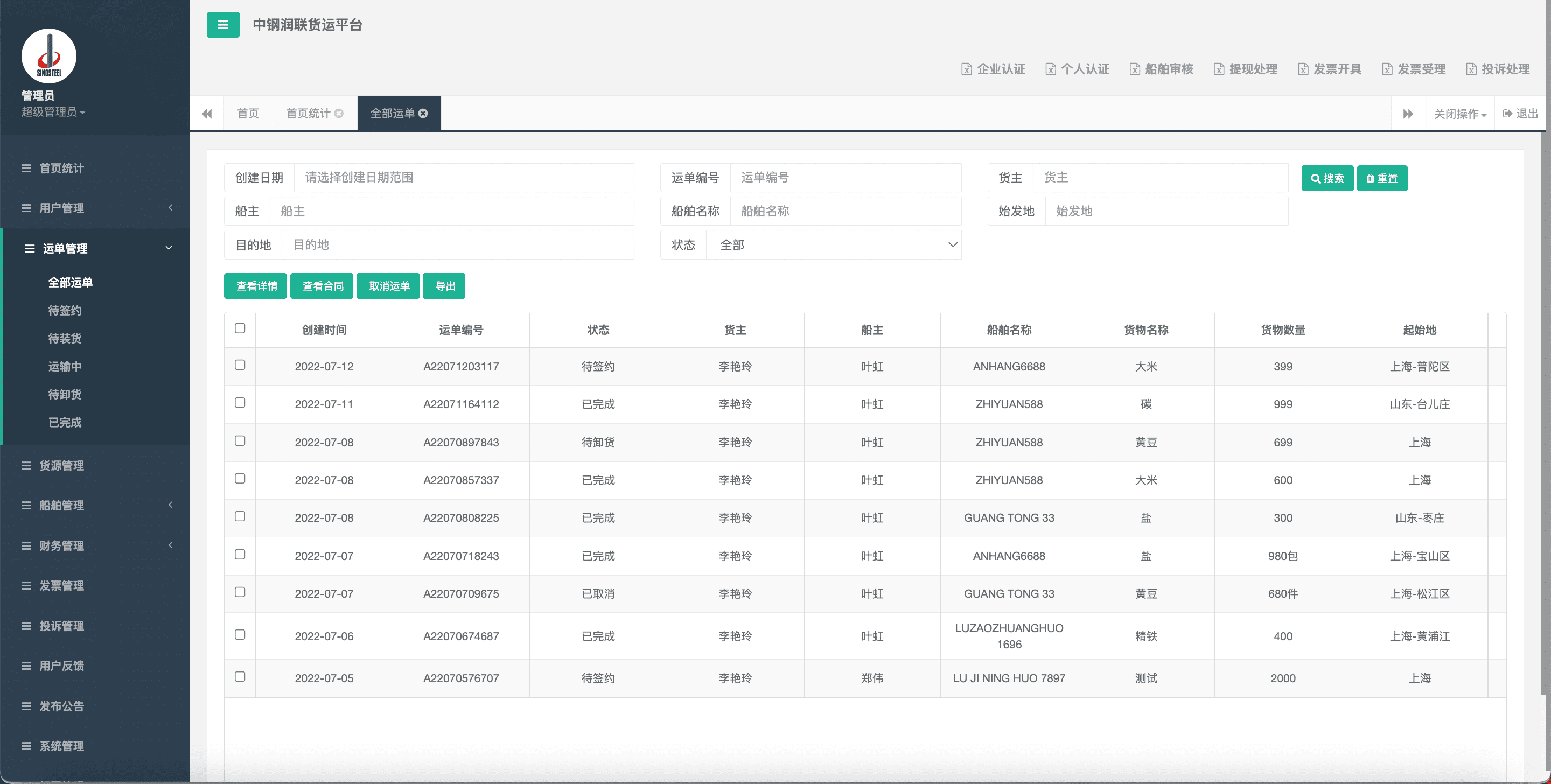Image resolution: width=1551 pixels, height=784 pixels.
Task: Select 已完成 in the sidebar submenu
Action: tap(65, 423)
